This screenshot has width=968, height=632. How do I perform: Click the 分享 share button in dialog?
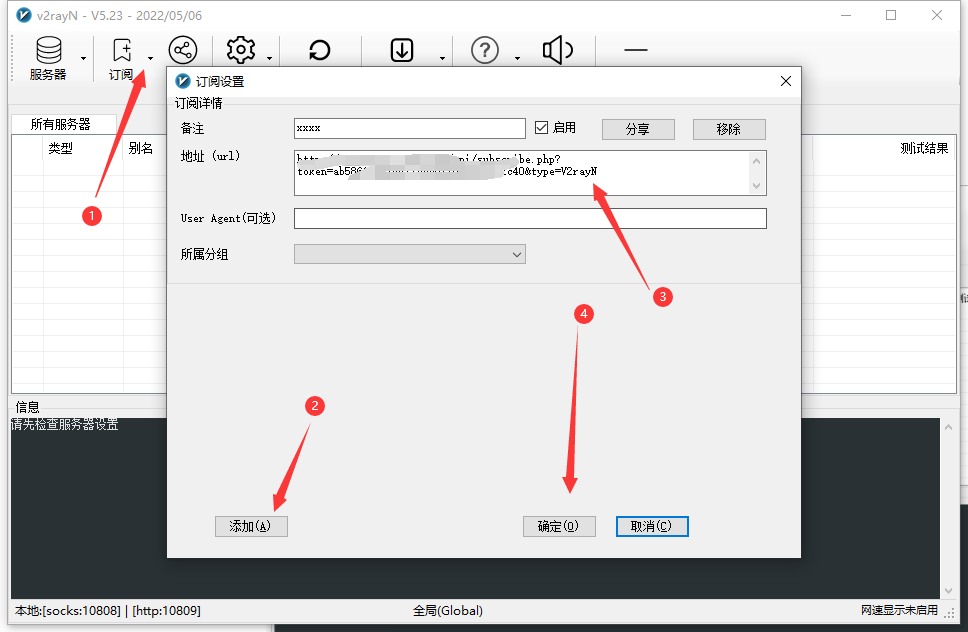[638, 129]
